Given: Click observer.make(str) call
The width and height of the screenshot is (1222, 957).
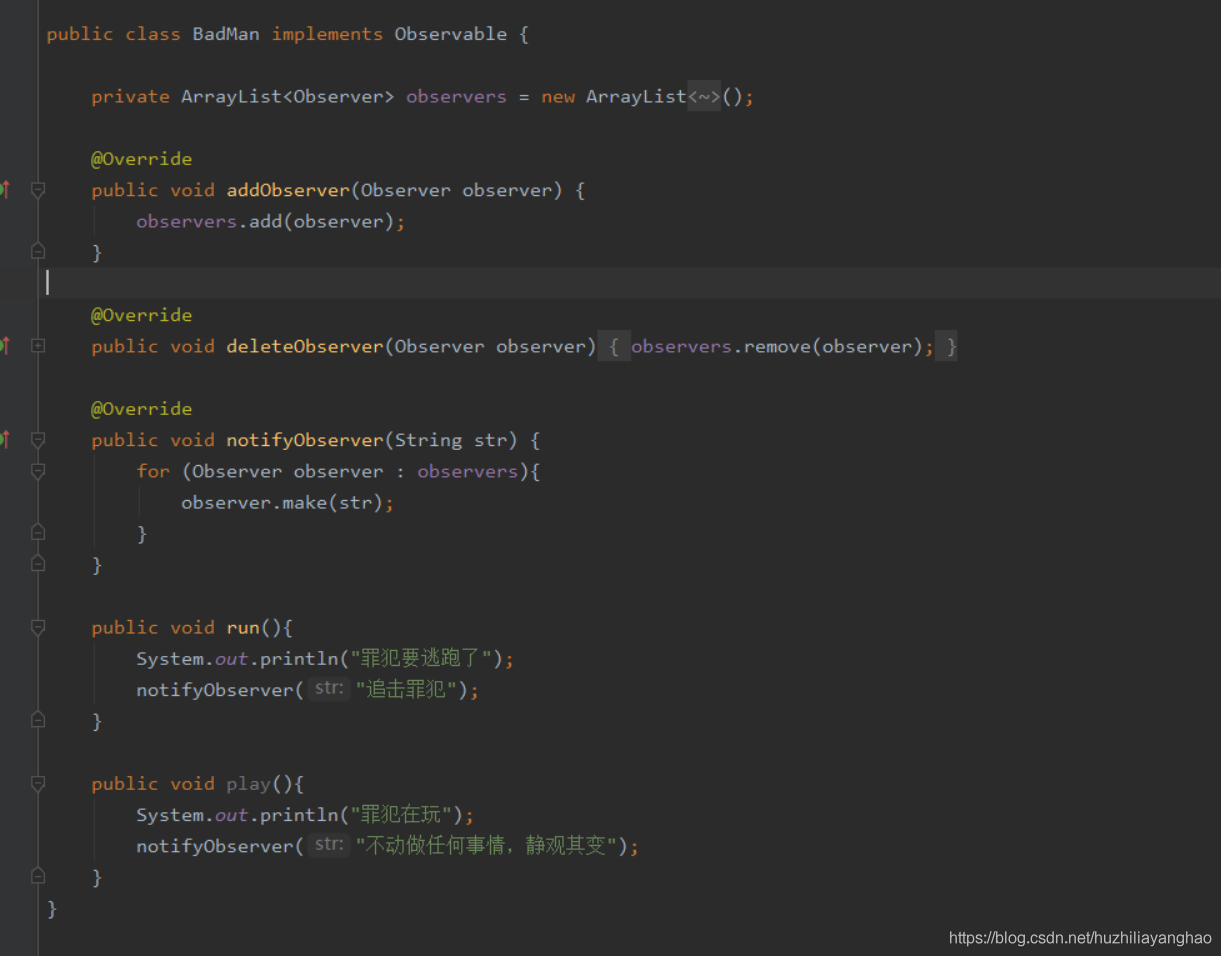Looking at the screenshot, I should [282, 502].
